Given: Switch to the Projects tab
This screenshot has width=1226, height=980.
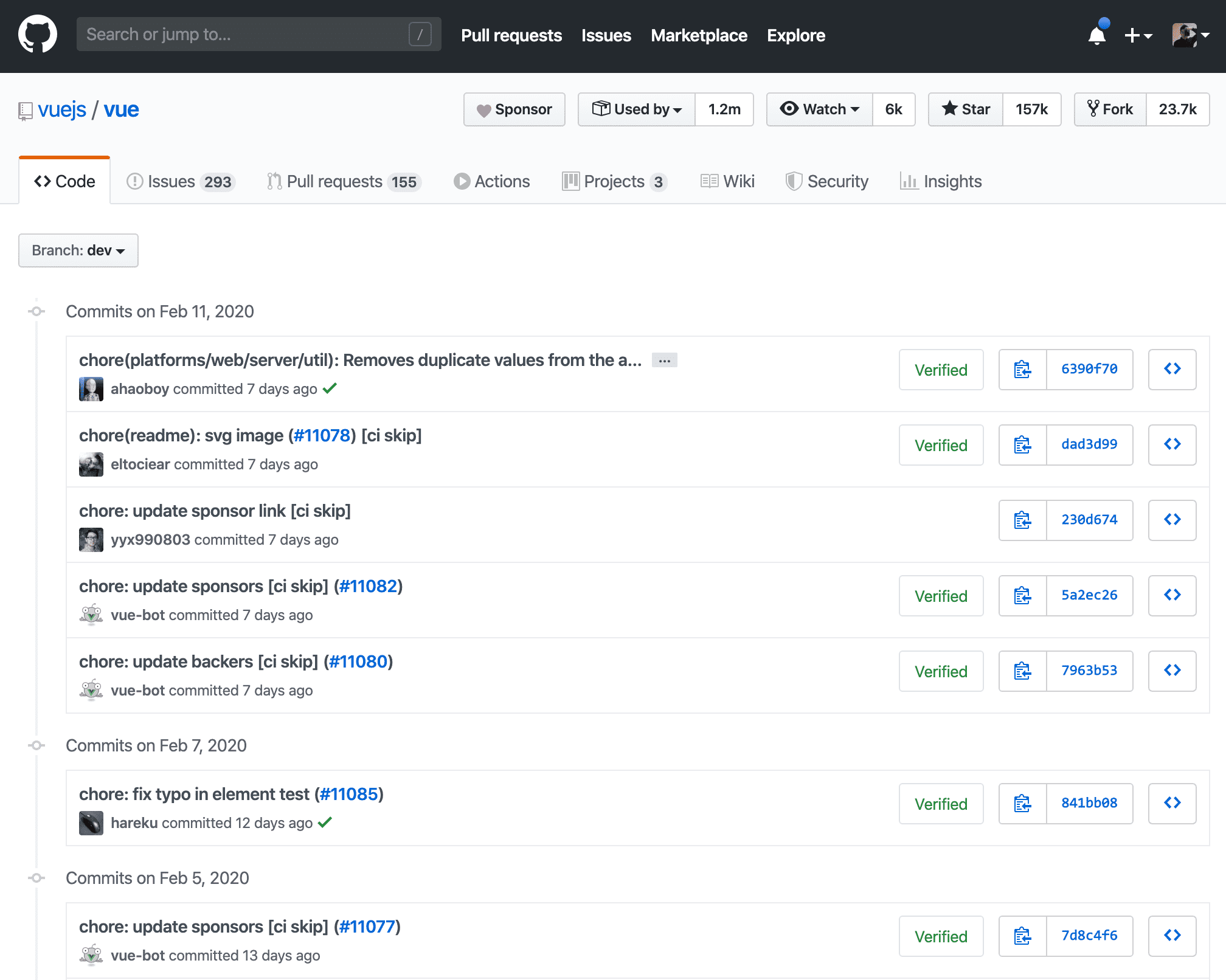Looking at the screenshot, I should [615, 181].
